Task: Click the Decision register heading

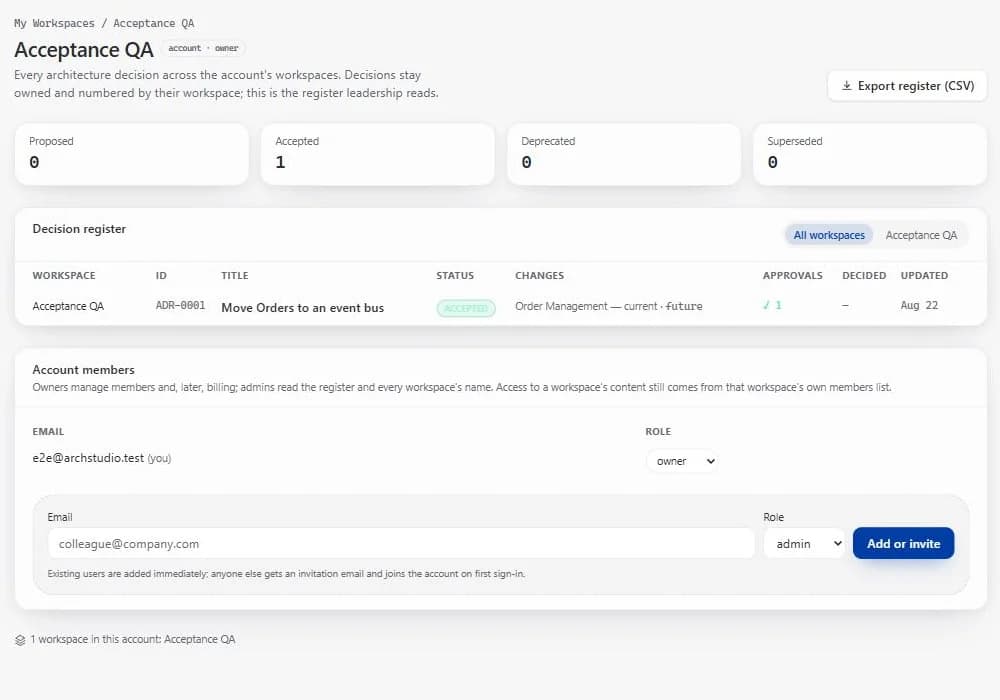Action: point(79,229)
